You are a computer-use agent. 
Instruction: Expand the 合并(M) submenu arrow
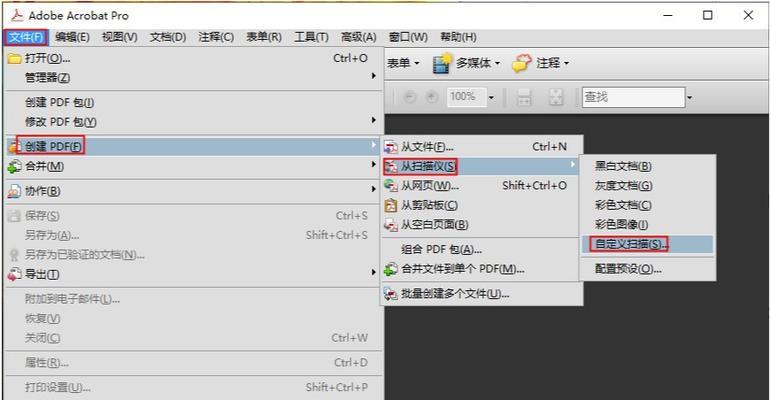pyautogui.click(x=373, y=164)
